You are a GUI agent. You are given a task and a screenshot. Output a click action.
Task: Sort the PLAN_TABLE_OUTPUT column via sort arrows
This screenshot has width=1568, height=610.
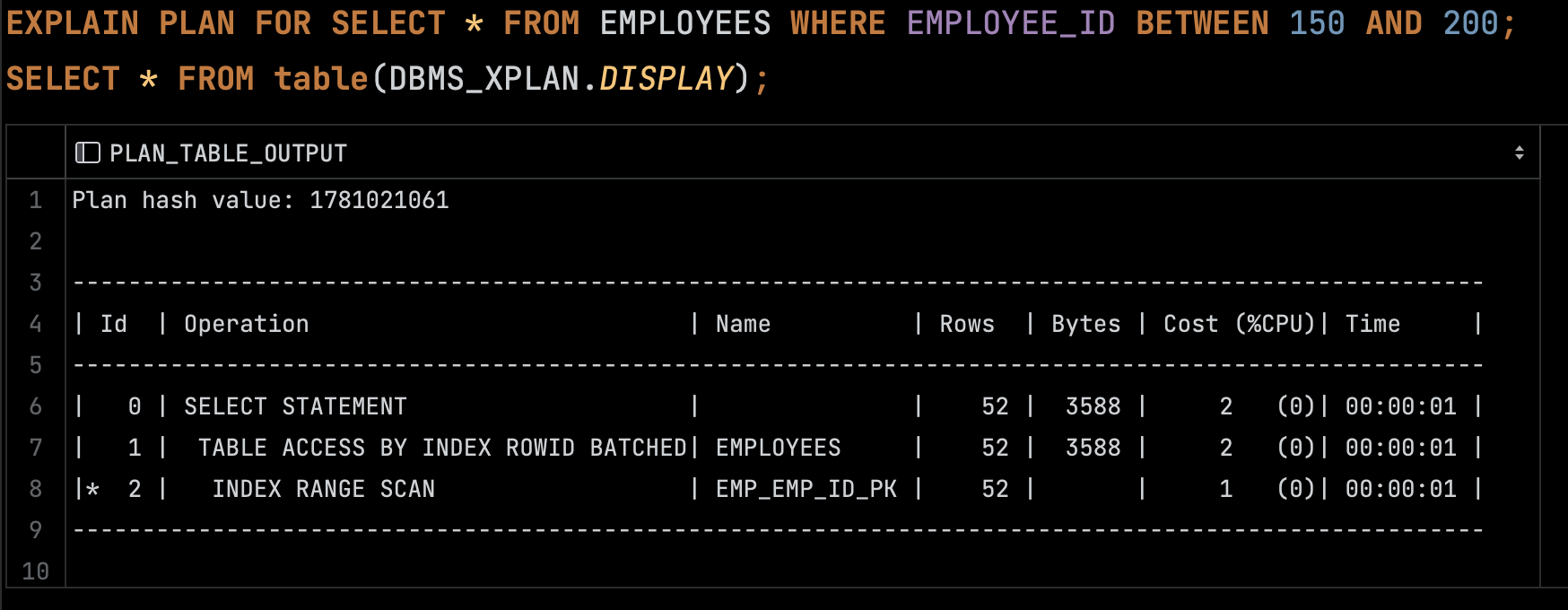coord(1519,152)
